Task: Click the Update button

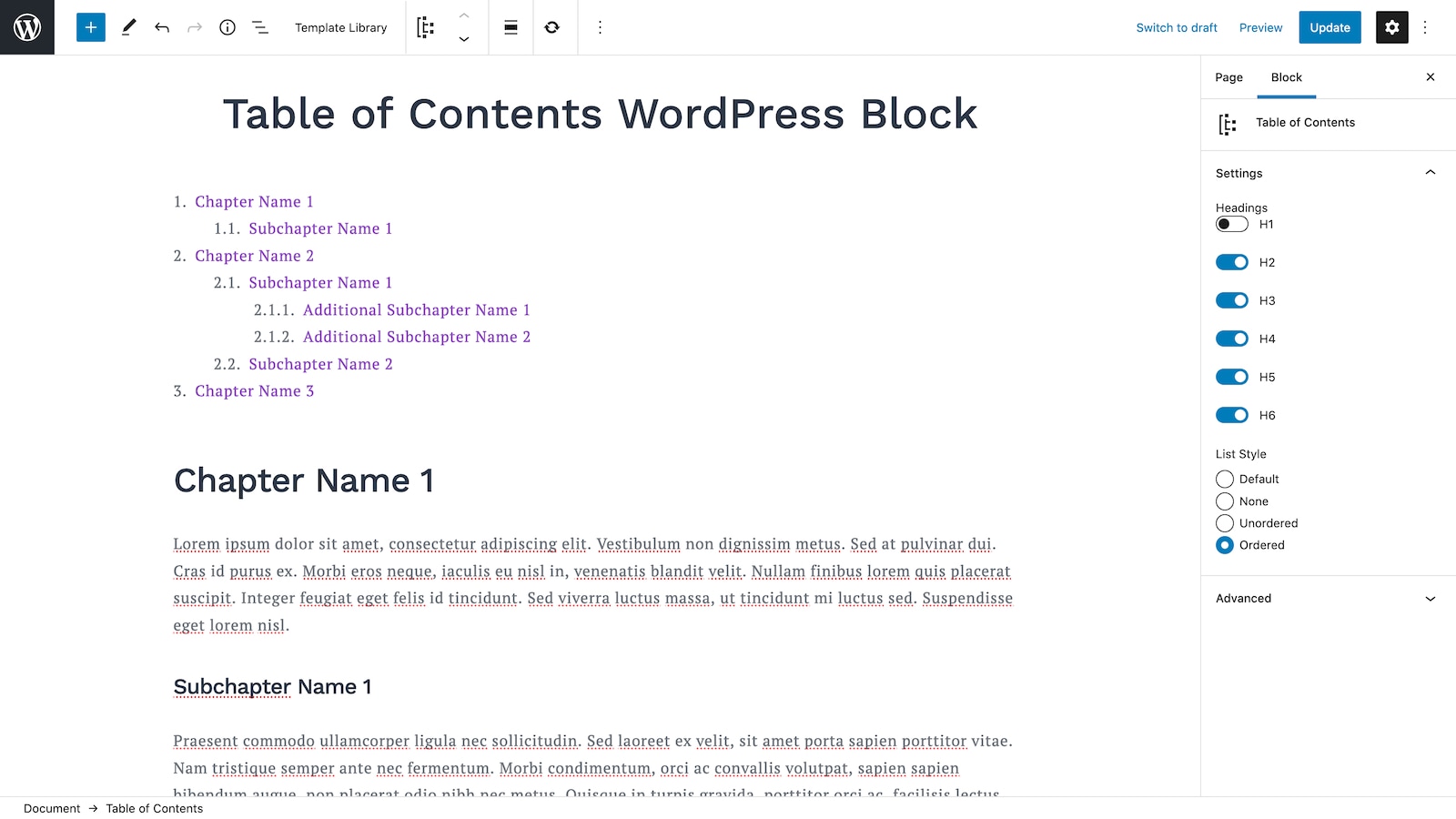Action: pos(1330,27)
